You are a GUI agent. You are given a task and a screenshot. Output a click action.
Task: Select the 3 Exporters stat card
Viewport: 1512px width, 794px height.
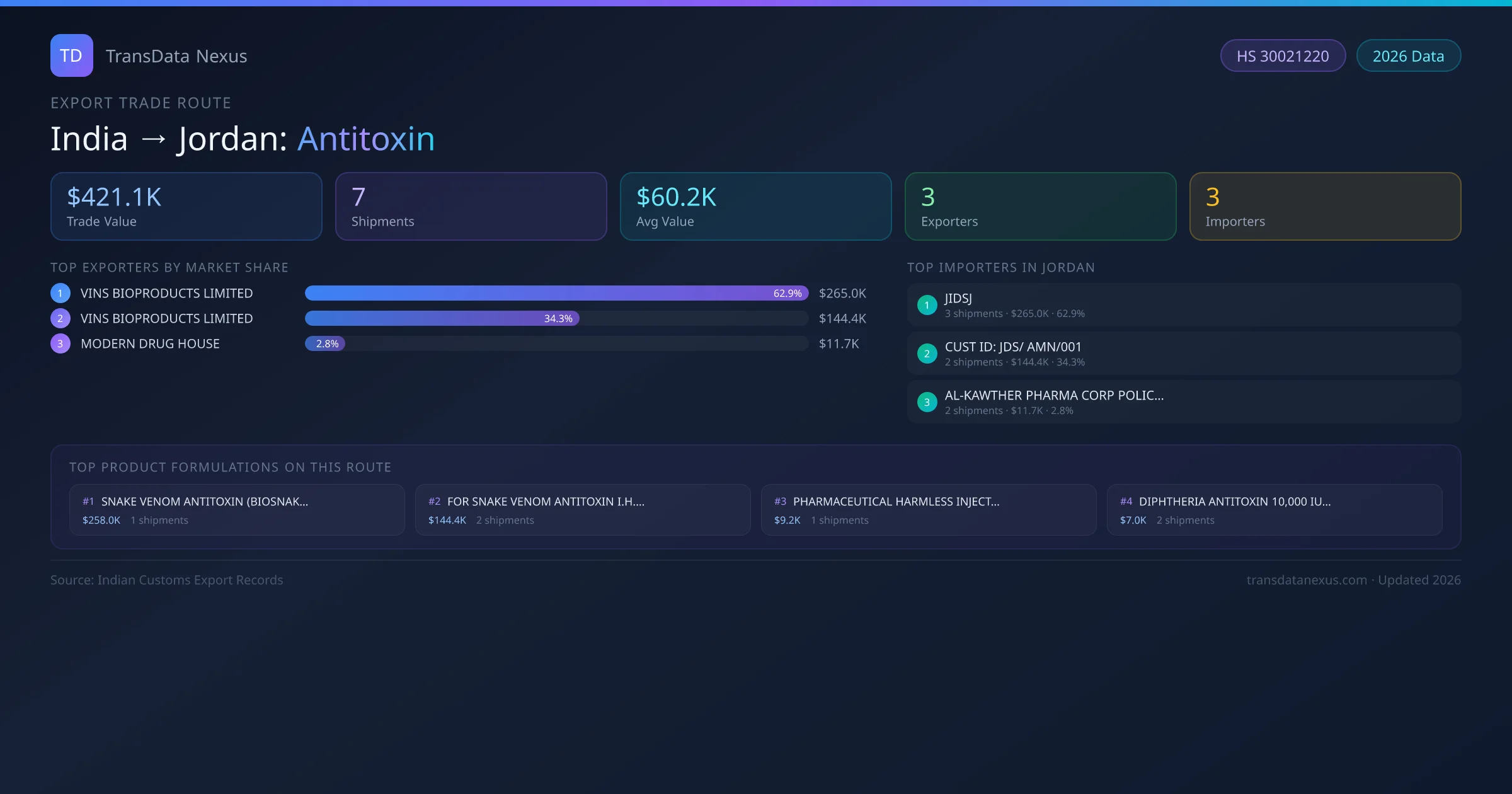click(1040, 207)
